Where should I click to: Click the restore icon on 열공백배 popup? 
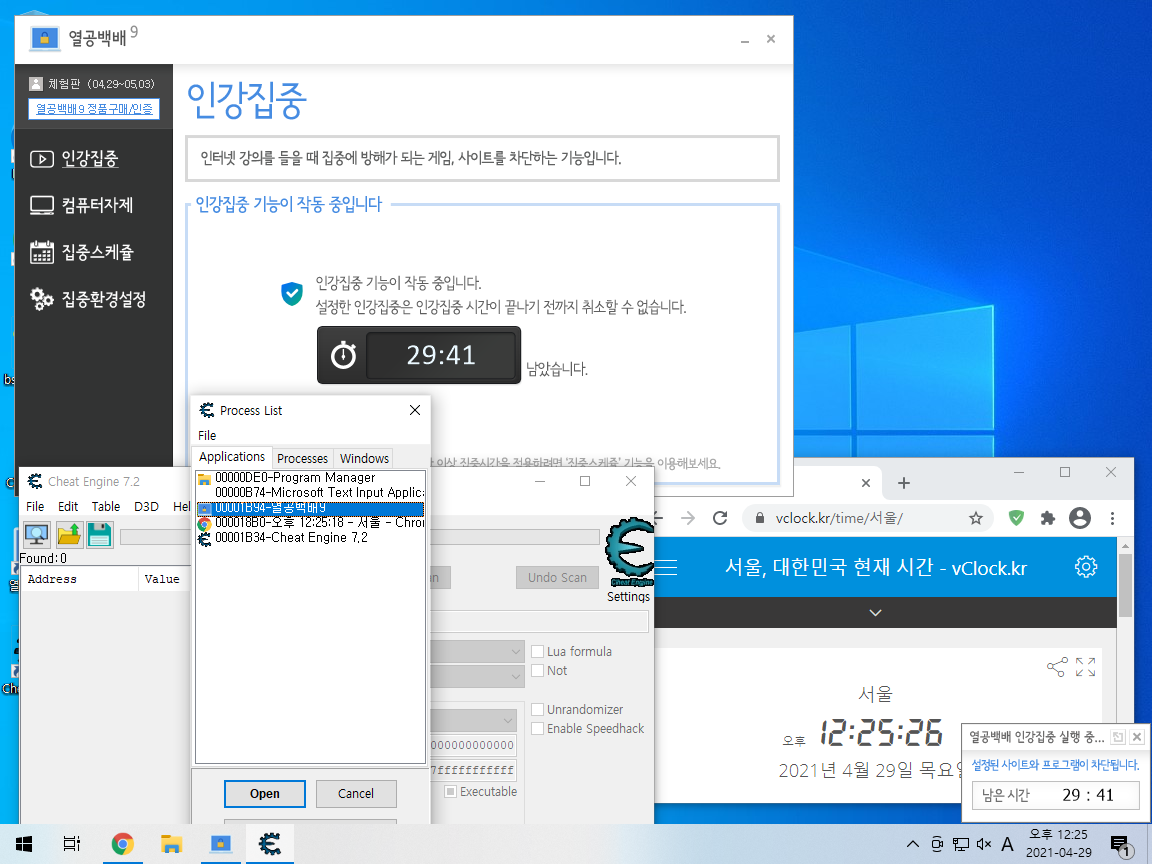click(x=1118, y=737)
